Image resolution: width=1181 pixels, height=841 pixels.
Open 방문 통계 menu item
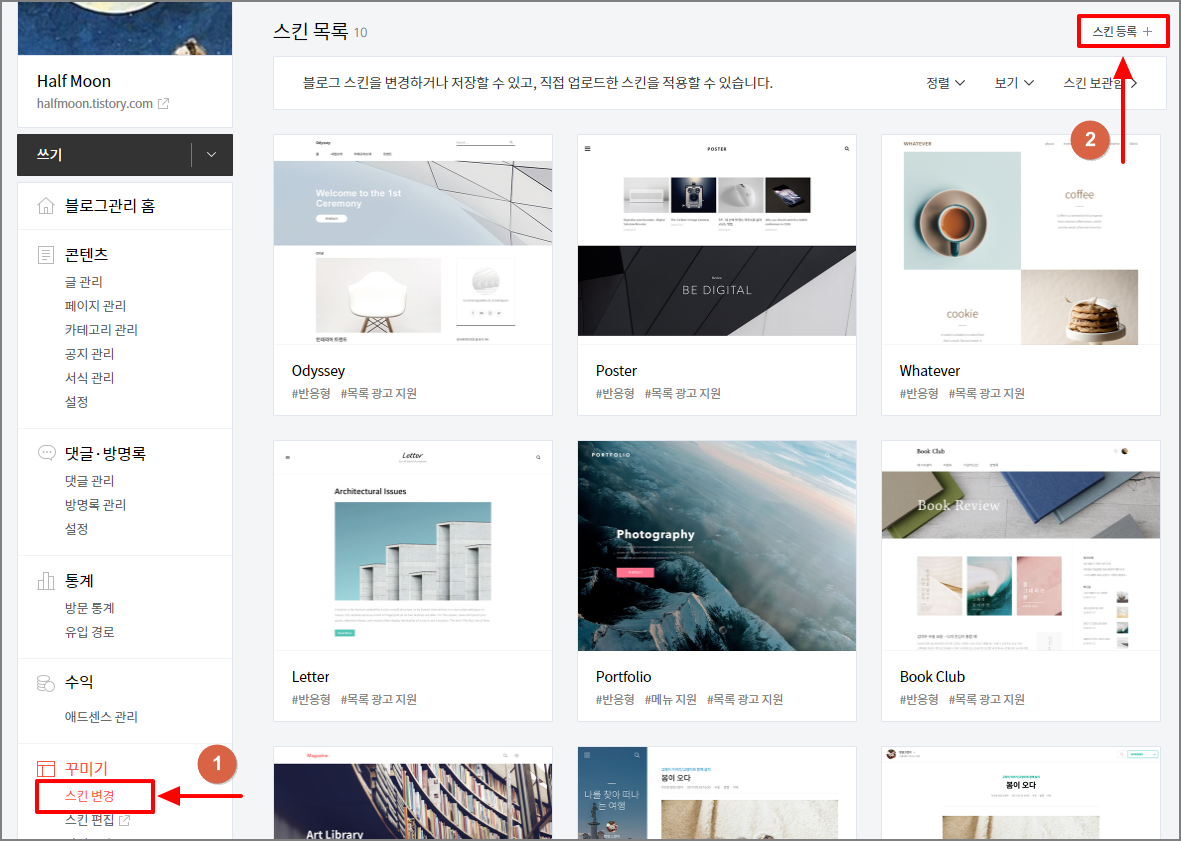point(90,608)
